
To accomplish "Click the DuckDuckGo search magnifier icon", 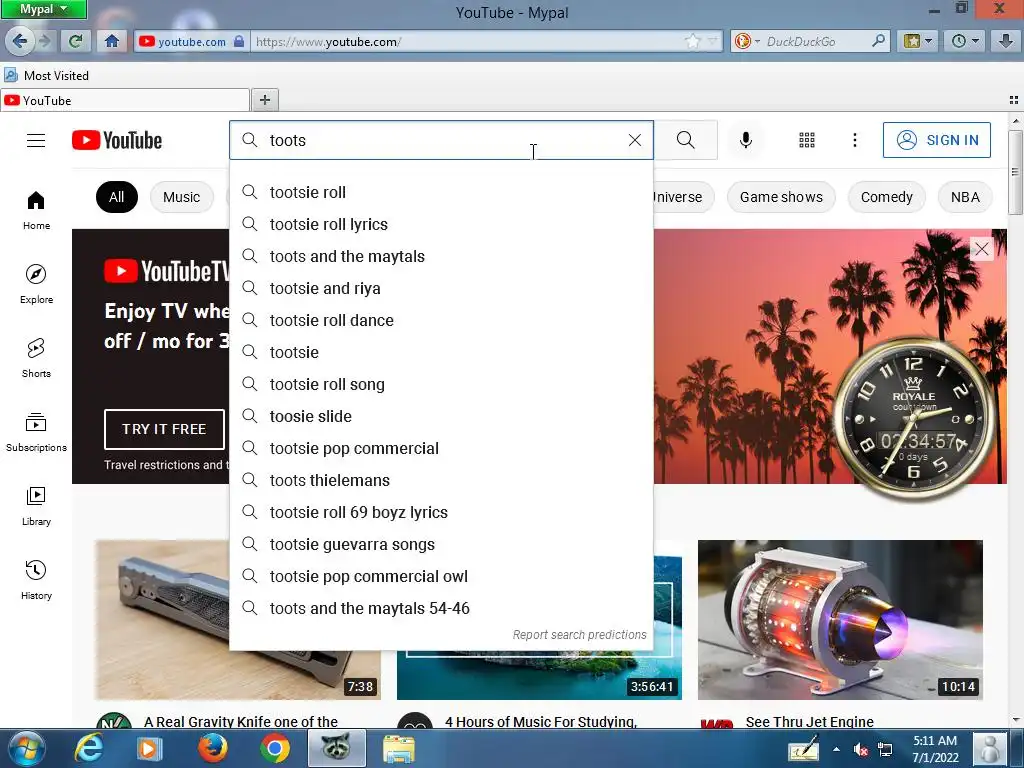I will click(x=878, y=40).
